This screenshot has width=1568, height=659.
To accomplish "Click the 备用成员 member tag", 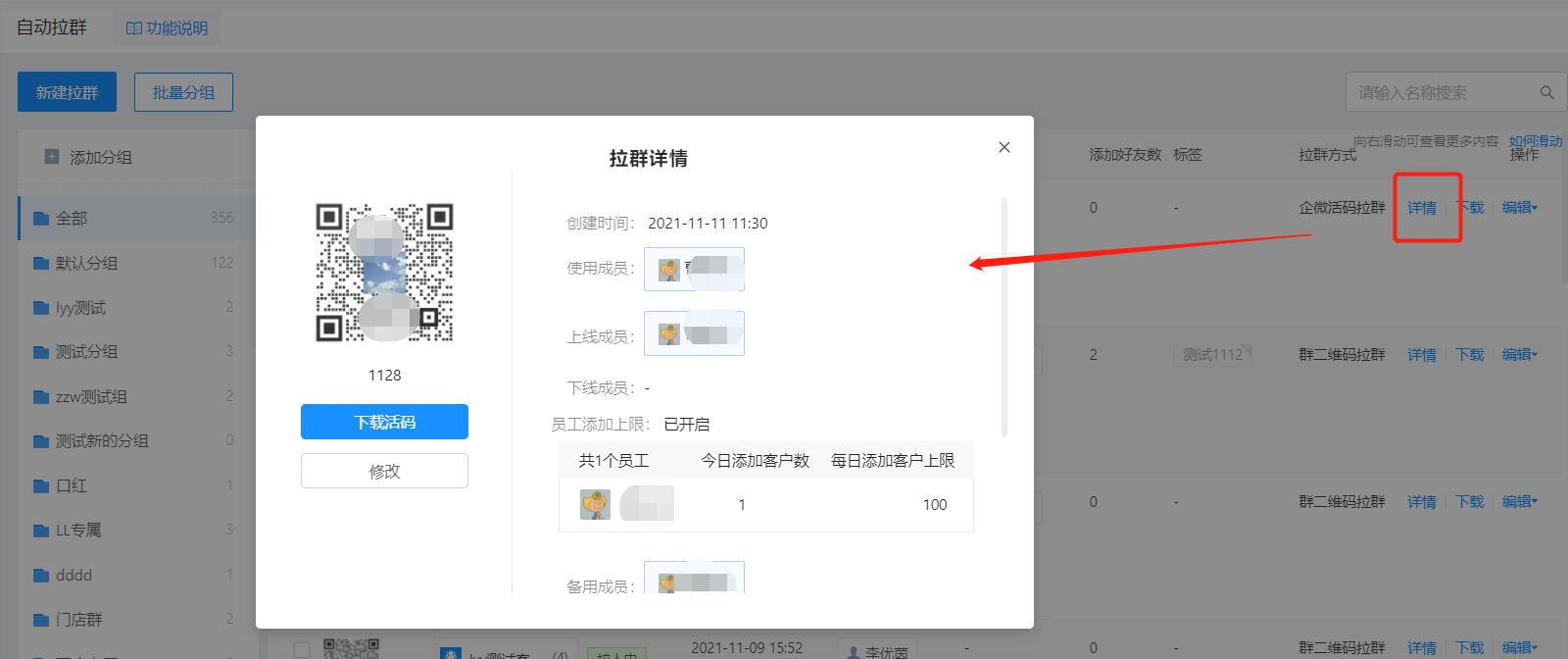I will pos(694,578).
